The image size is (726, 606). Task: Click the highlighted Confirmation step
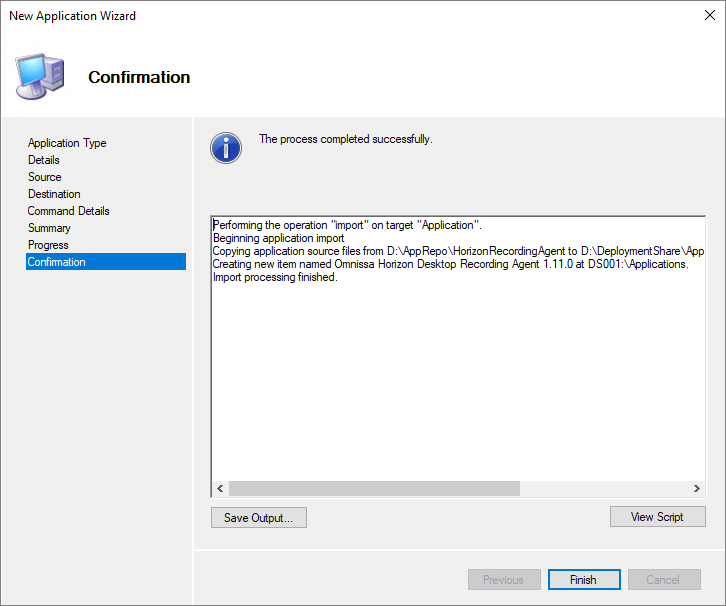(57, 262)
